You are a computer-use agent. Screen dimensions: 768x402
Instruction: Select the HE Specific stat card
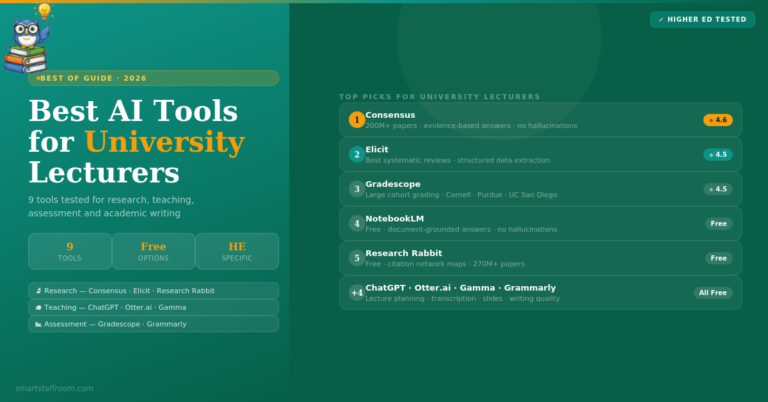pyautogui.click(x=237, y=251)
